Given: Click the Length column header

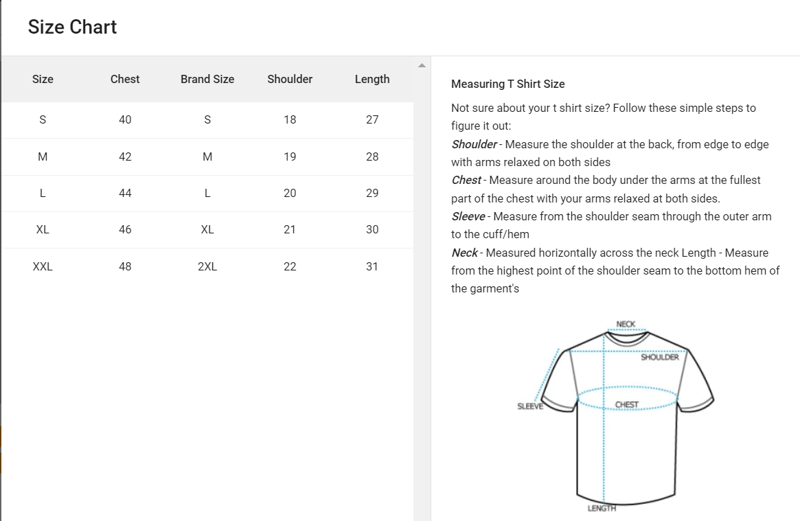Looking at the screenshot, I should pyautogui.click(x=372, y=79).
